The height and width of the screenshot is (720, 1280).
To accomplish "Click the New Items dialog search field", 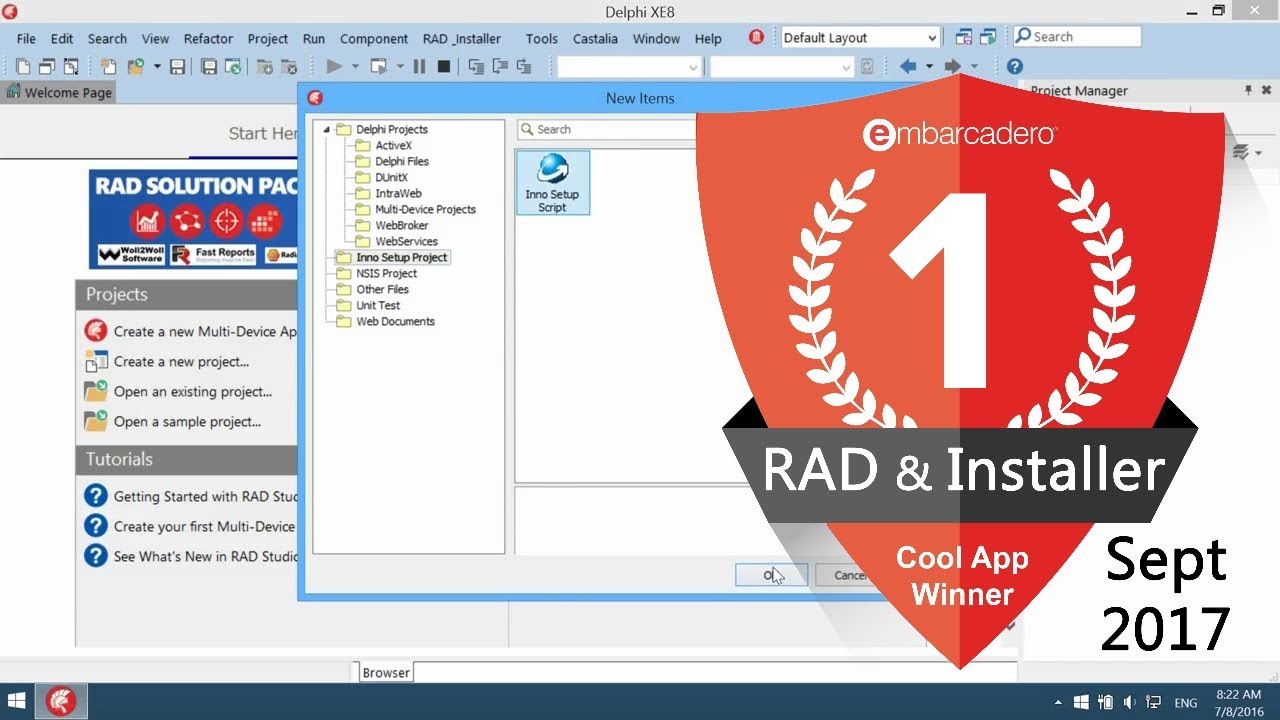I will pos(606,129).
